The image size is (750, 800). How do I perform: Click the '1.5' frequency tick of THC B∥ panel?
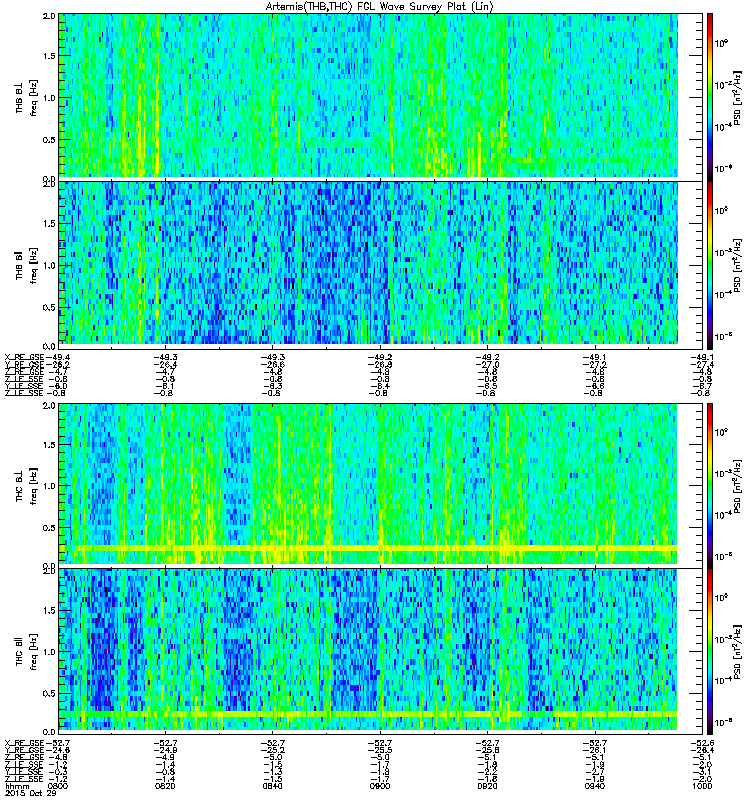pyautogui.click(x=49, y=610)
